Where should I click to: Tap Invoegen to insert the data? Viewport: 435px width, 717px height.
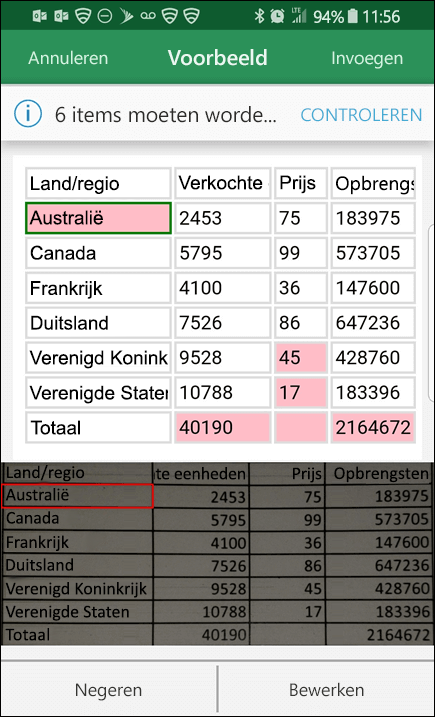[x=367, y=59]
